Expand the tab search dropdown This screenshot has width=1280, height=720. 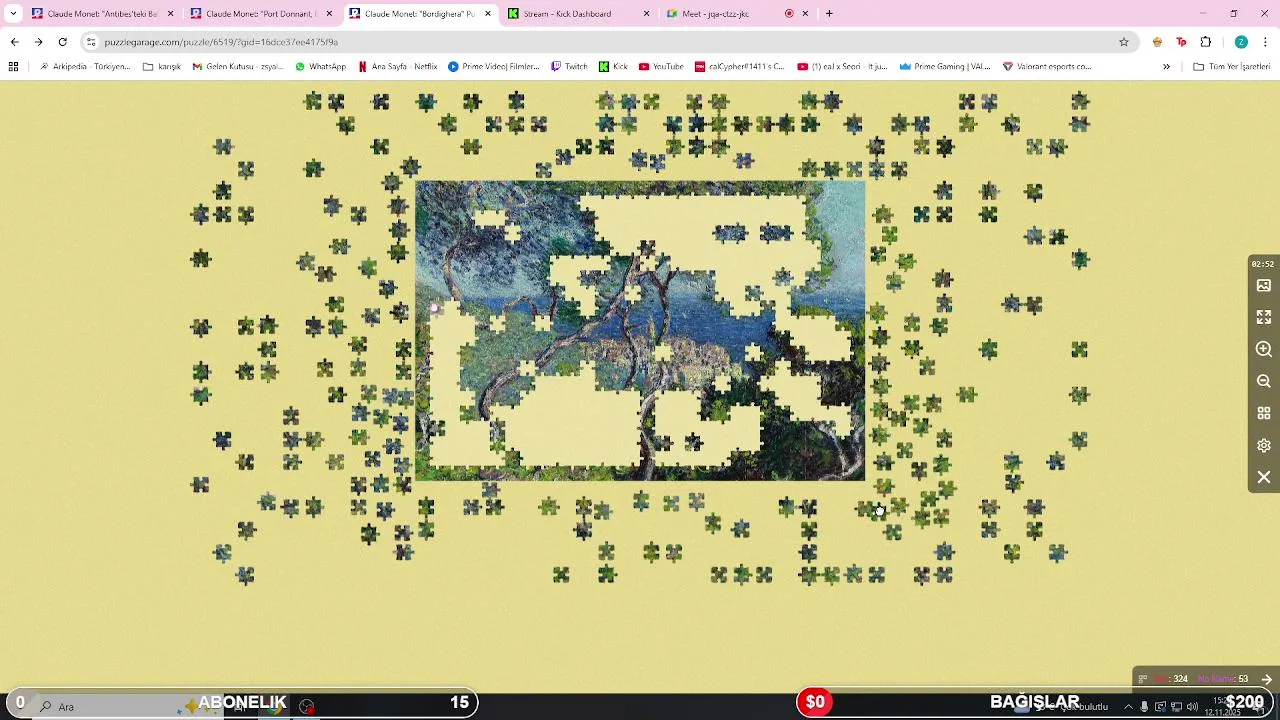pyautogui.click(x=13, y=14)
